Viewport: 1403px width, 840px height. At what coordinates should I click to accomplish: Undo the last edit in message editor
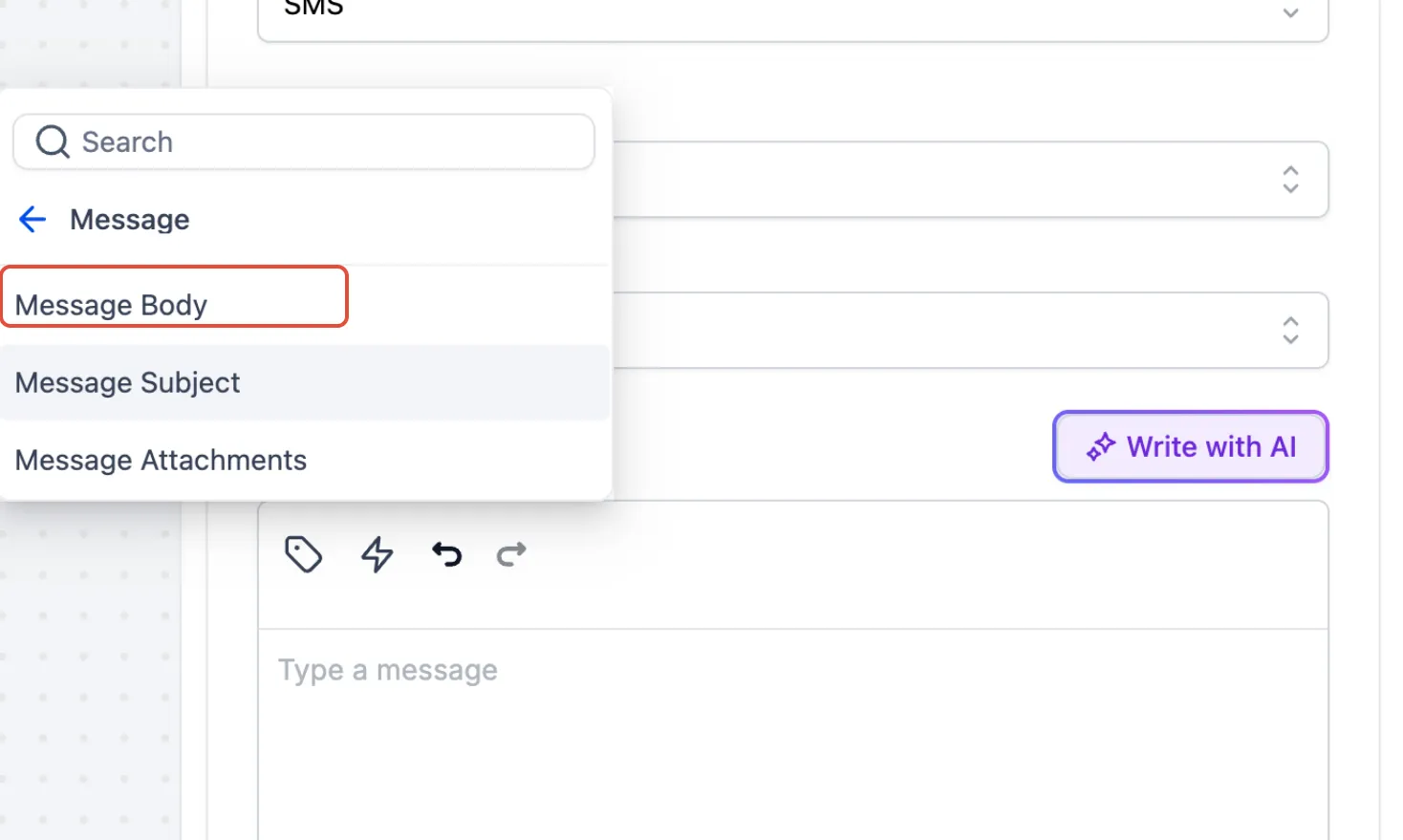446,554
